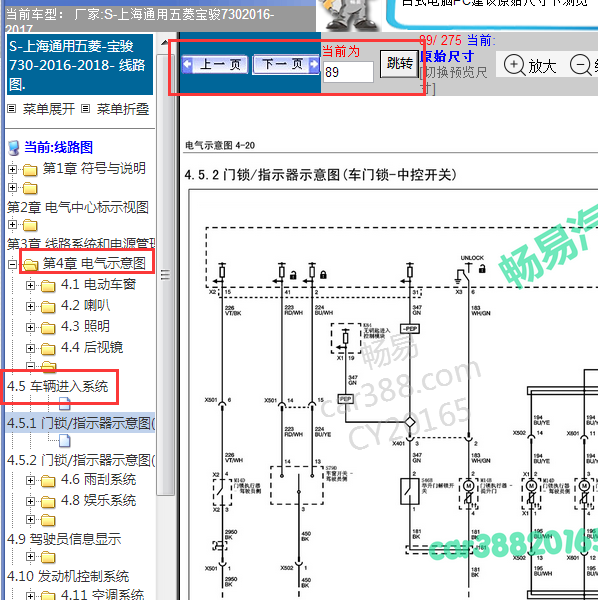Expand 4.4 后视镜 node
This screenshot has width=598, height=600.
pyautogui.click(x=30, y=348)
